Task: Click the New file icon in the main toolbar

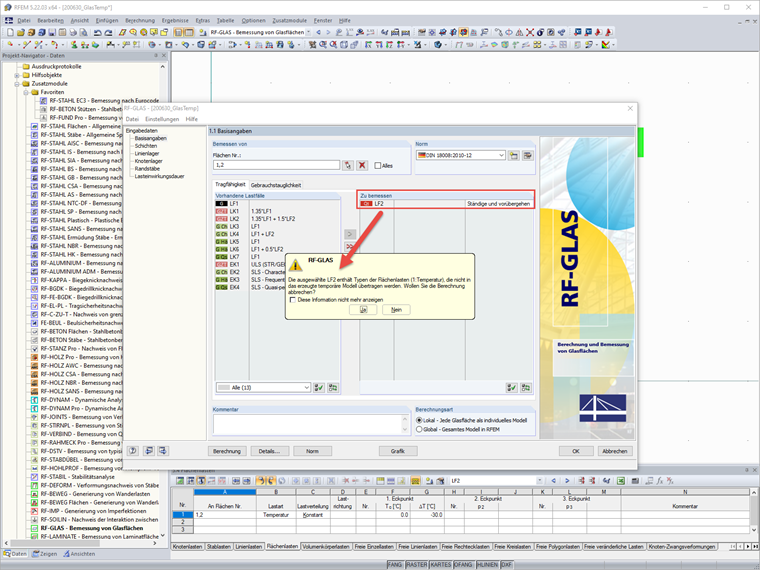Action: tap(10, 32)
